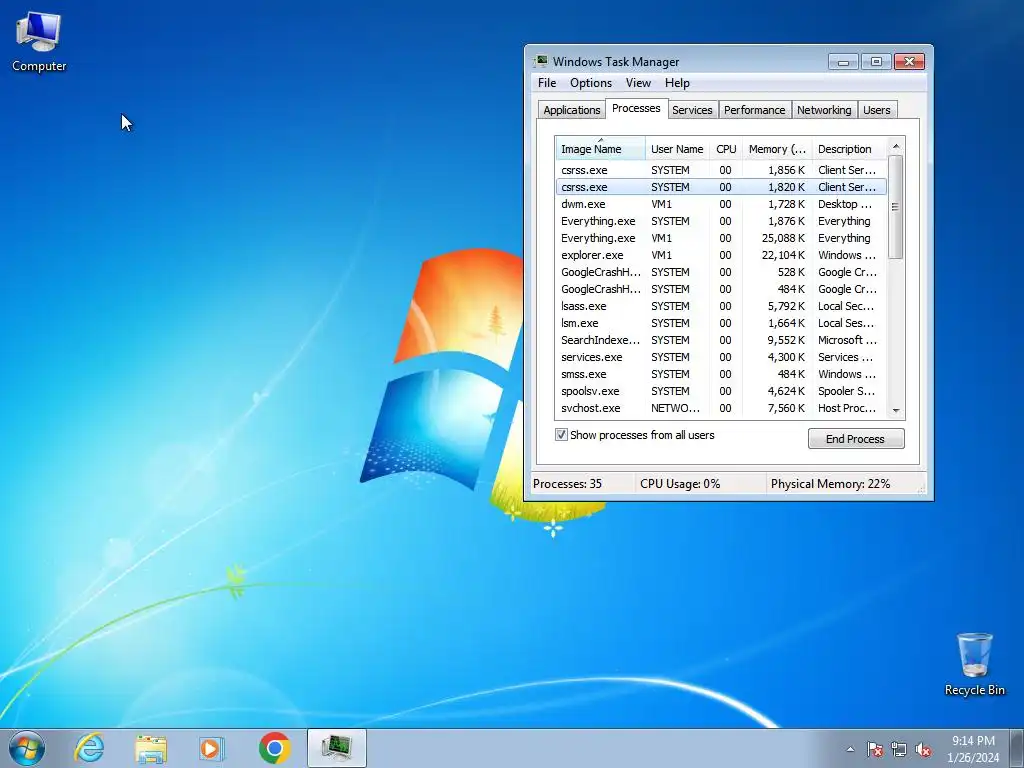Launch Internet Explorer from the taskbar

click(89, 748)
